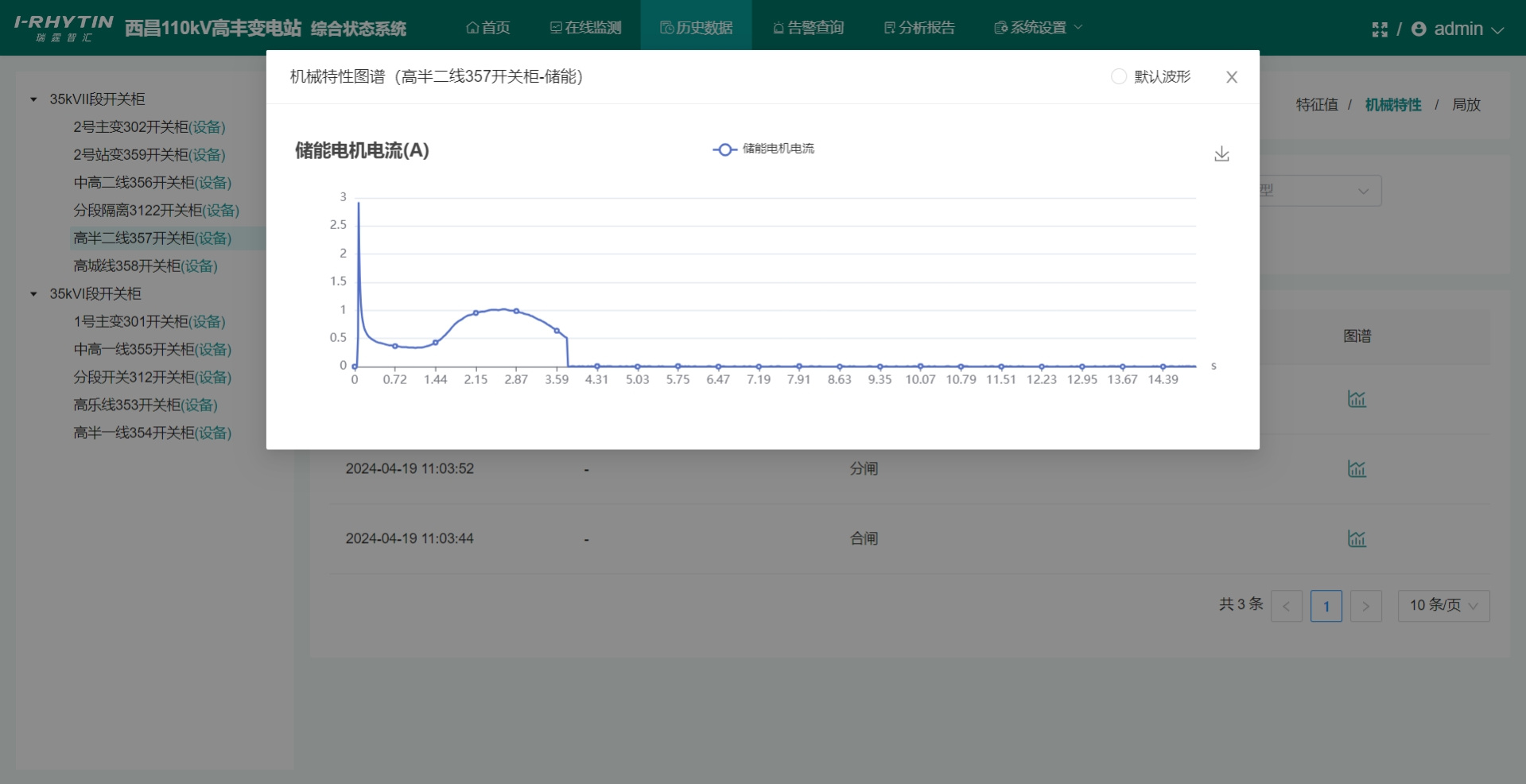1526x784 pixels.
Task: Open chart icon for the 分闸 record
Action: pos(1357,469)
